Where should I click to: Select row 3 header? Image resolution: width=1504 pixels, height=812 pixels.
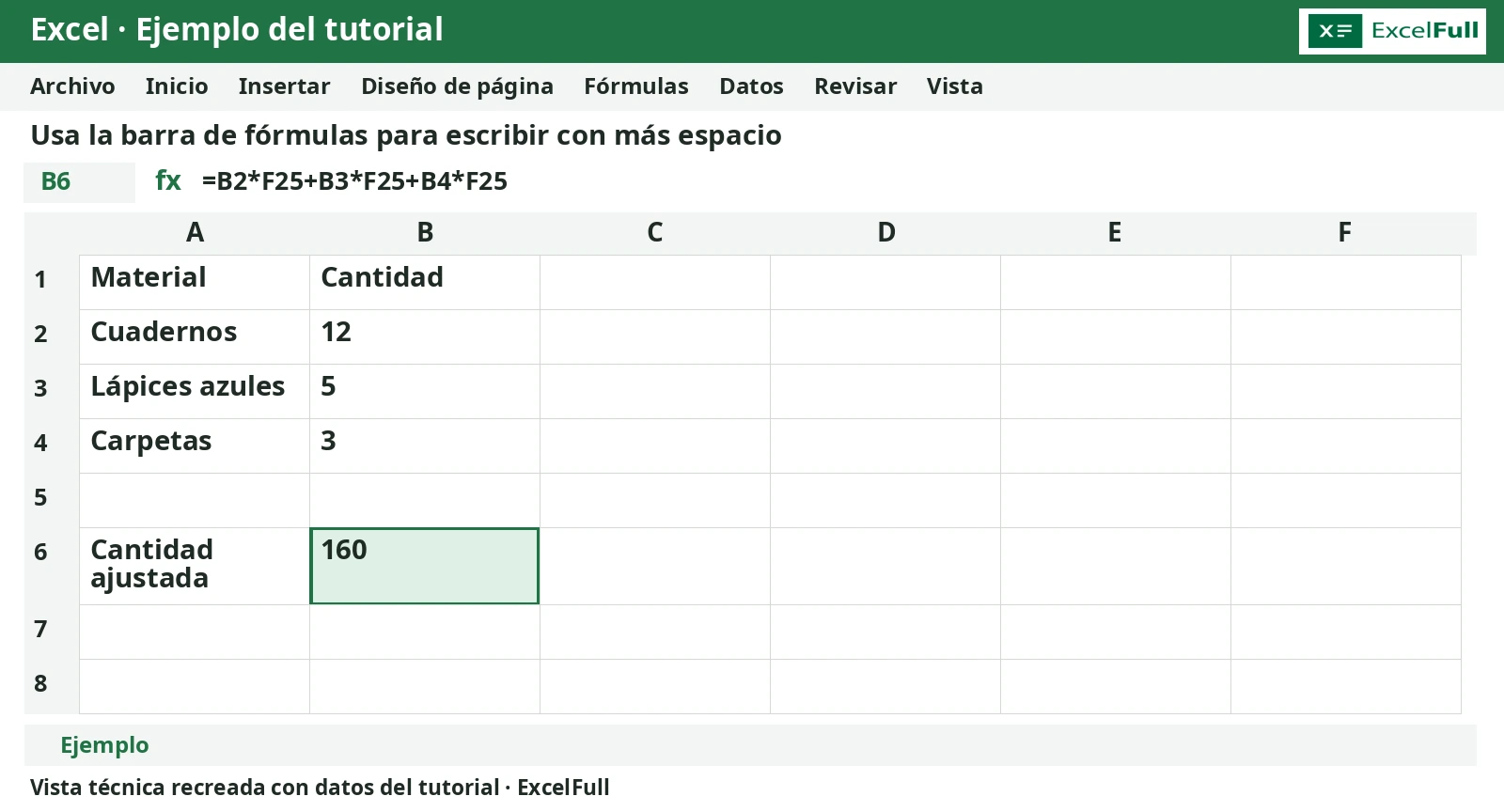(52, 391)
